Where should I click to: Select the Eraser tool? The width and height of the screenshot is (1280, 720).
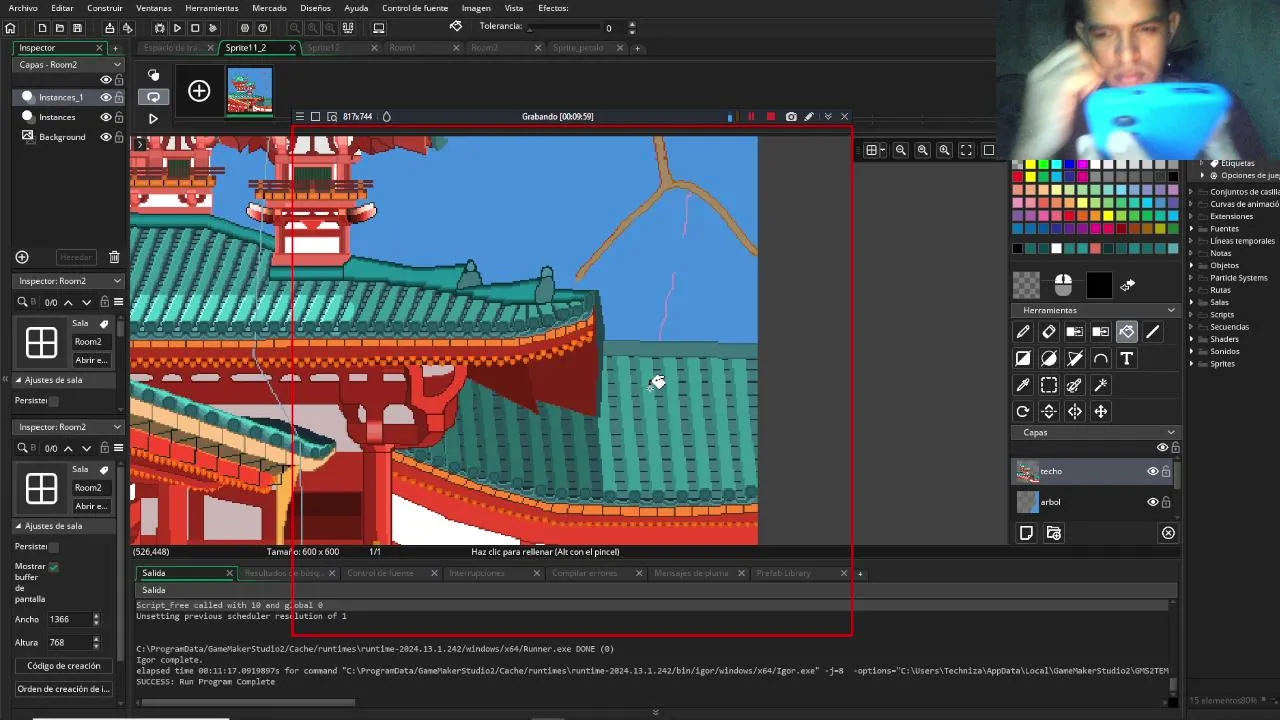(1049, 332)
